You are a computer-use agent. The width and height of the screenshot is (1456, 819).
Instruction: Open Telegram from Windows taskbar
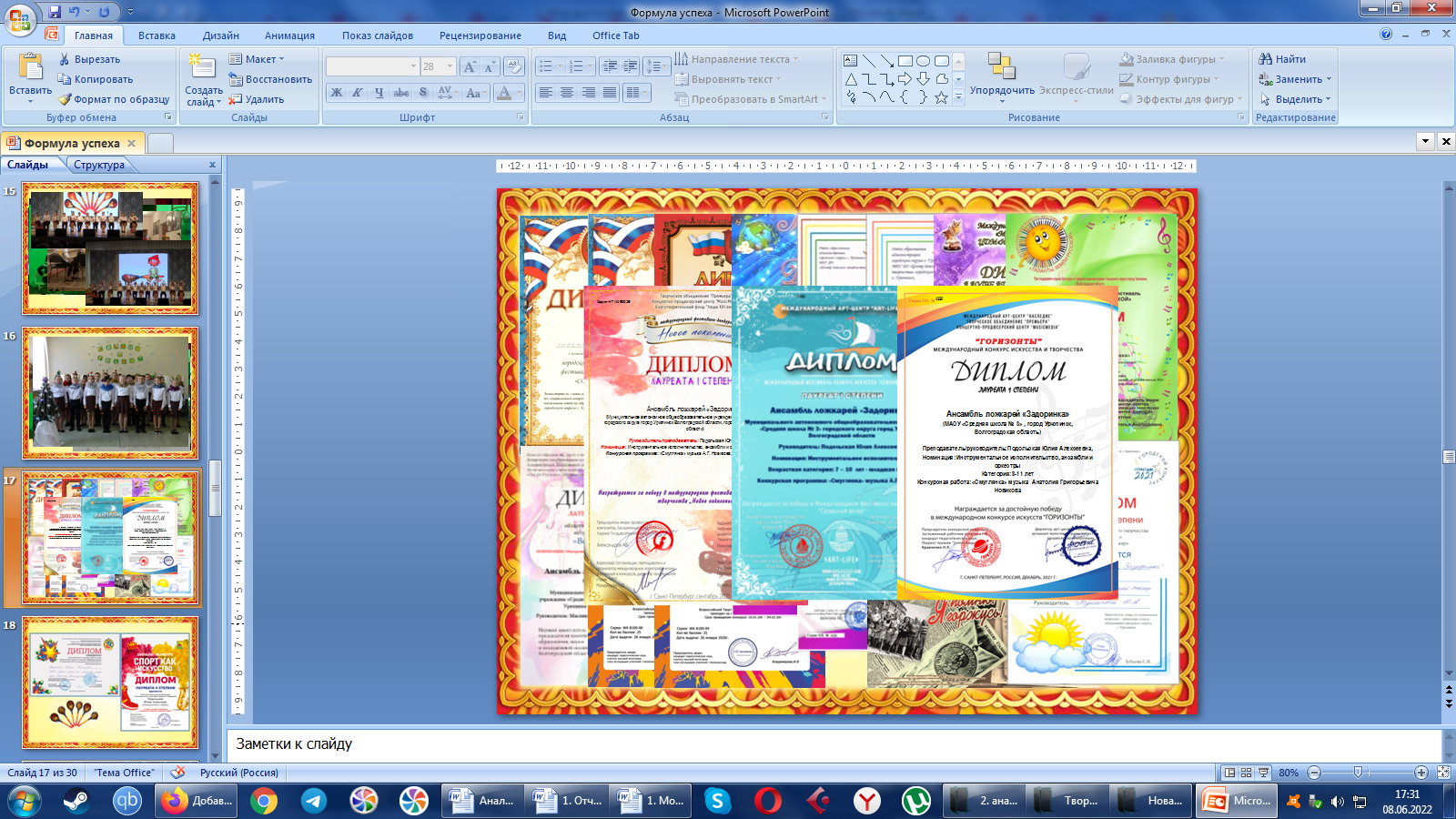tap(314, 801)
